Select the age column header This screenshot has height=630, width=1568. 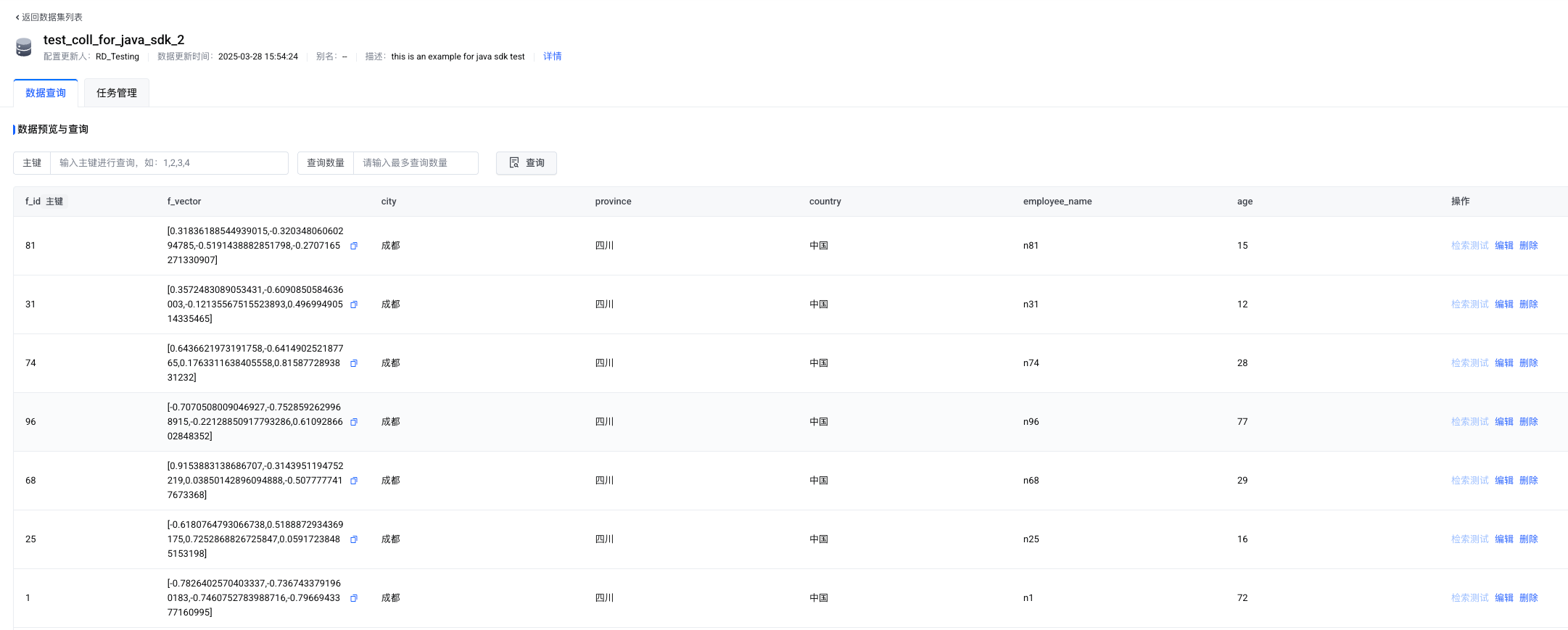point(1245,202)
